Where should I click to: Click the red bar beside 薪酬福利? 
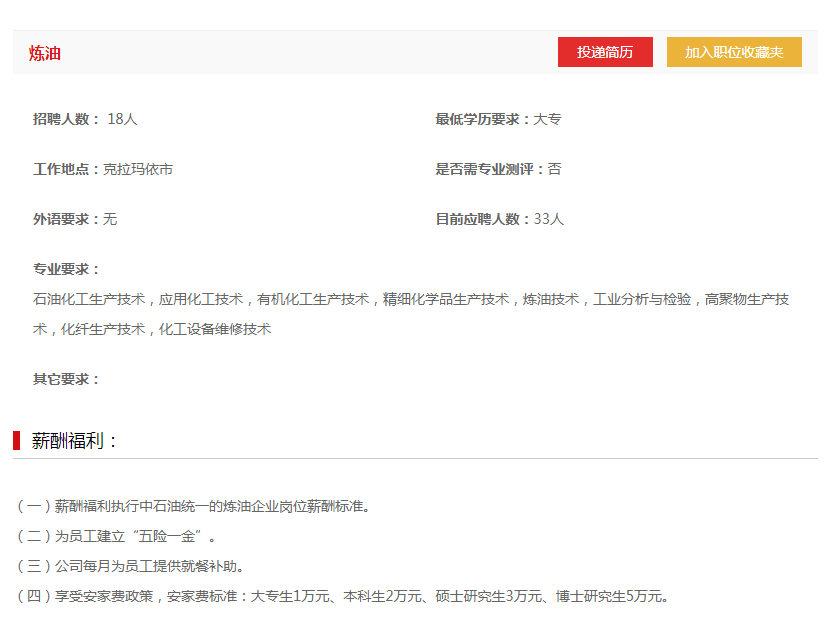[x=16, y=441]
